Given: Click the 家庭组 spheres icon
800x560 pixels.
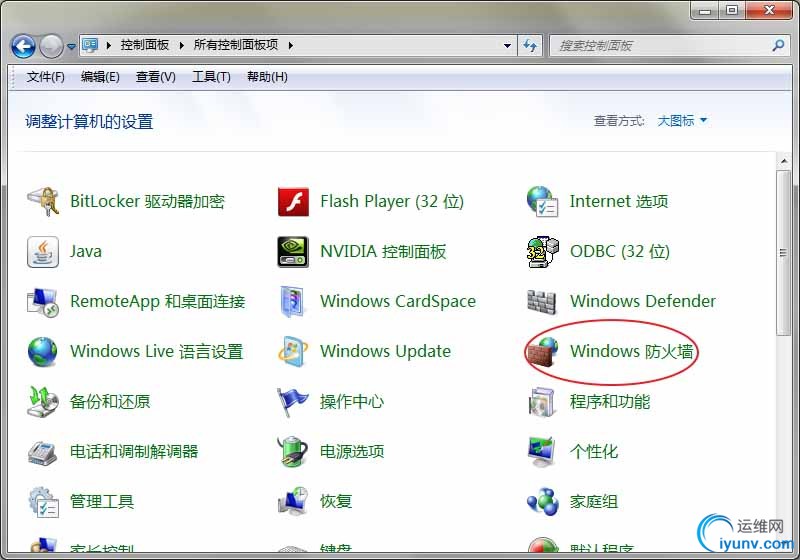Looking at the screenshot, I should (542, 501).
